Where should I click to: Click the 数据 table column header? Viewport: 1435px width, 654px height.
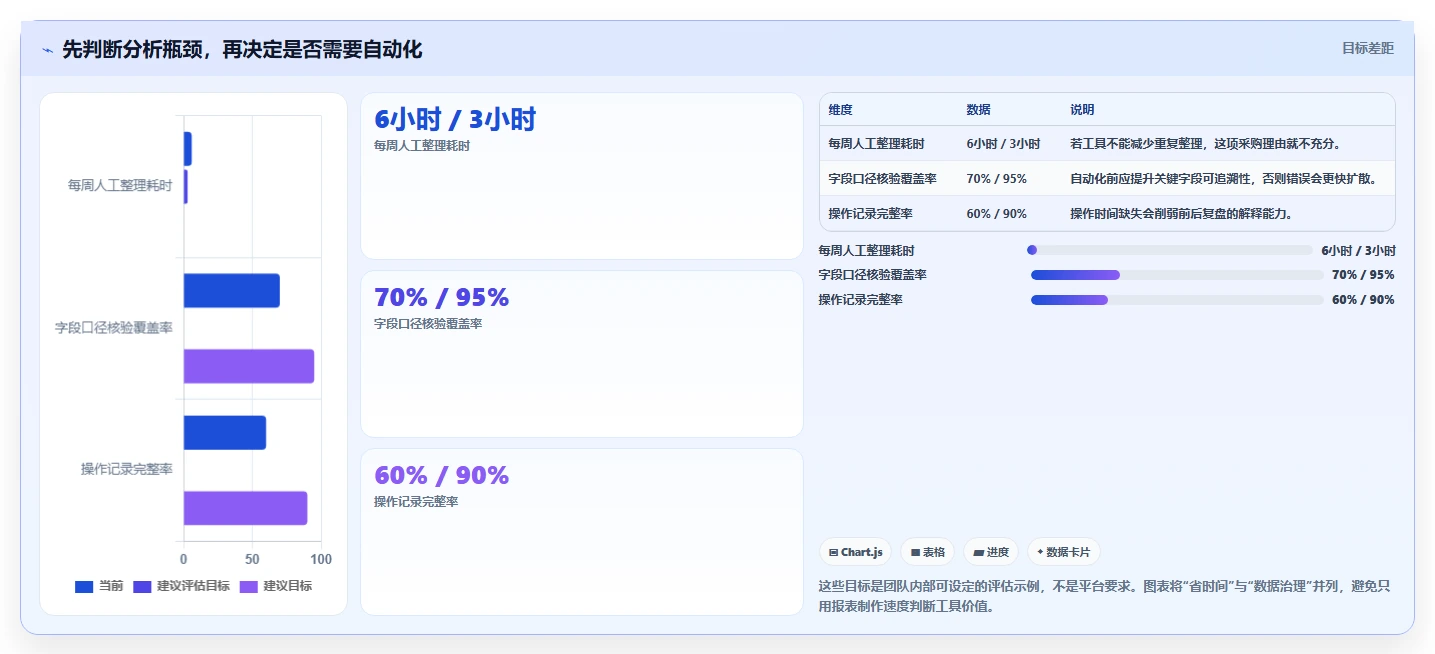click(x=978, y=110)
